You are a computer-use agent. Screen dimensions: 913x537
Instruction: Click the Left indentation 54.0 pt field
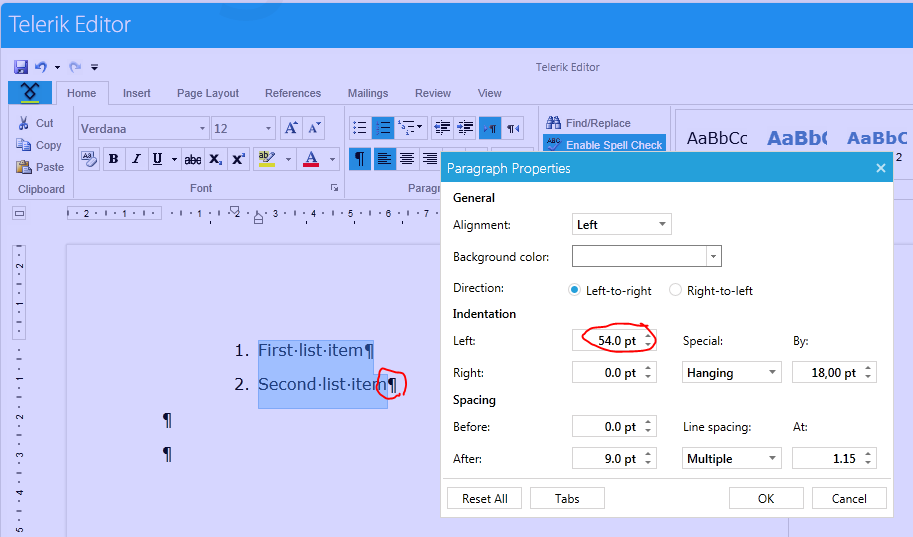click(614, 340)
